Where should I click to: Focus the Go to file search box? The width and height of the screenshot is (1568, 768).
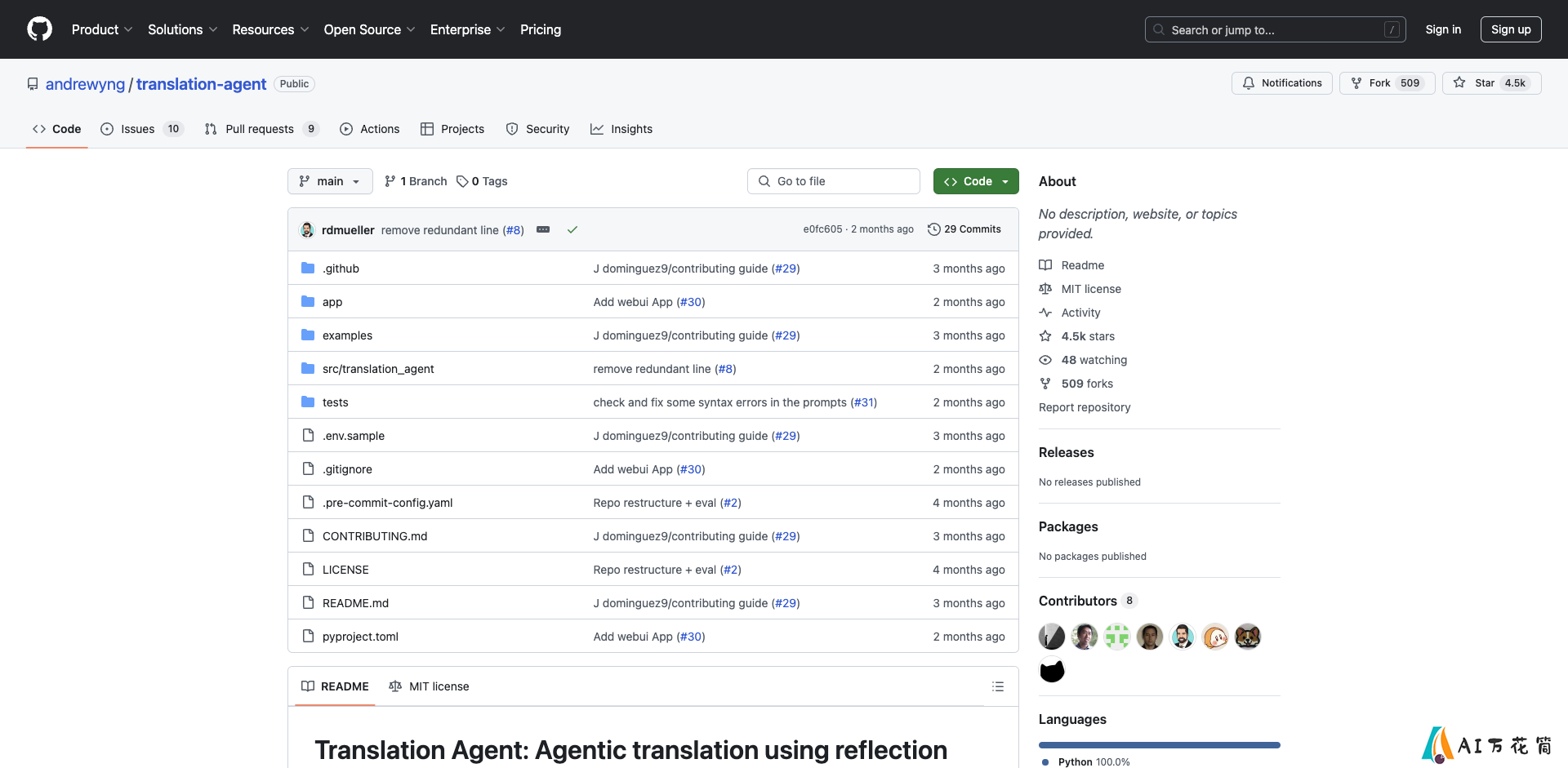(834, 181)
